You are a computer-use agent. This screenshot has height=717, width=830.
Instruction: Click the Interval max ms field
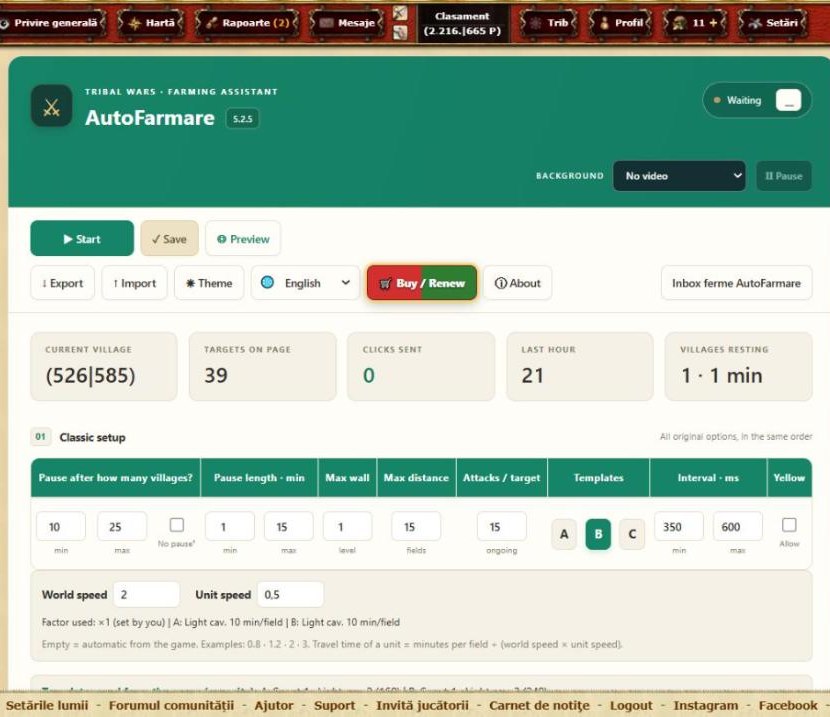738,527
